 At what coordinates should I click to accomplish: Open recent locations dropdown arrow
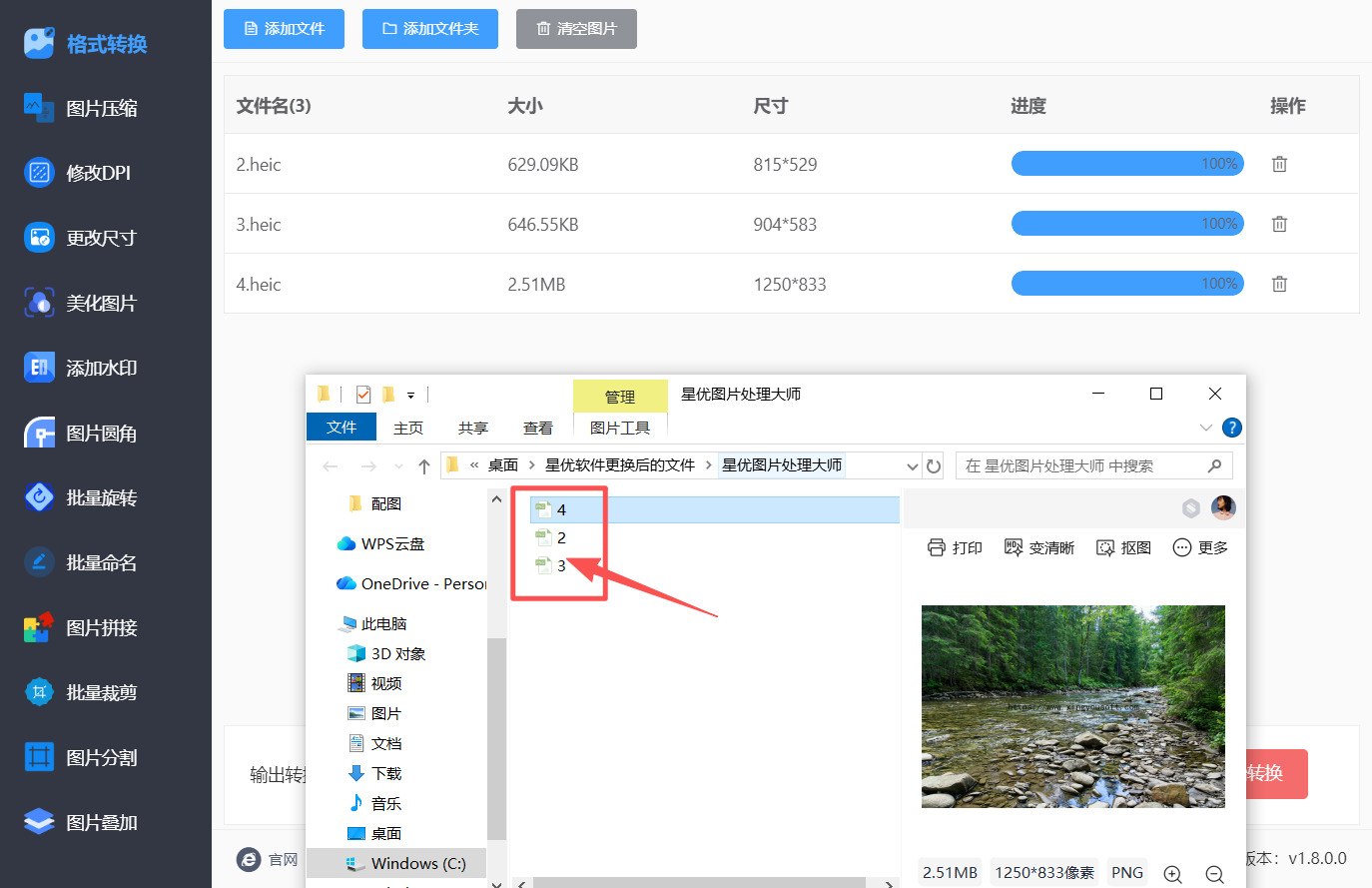(x=398, y=466)
